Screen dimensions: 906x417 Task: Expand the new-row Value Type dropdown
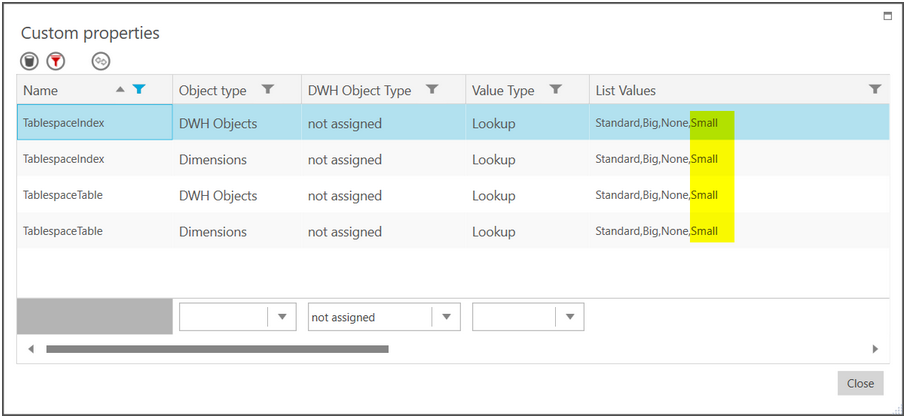[570, 317]
